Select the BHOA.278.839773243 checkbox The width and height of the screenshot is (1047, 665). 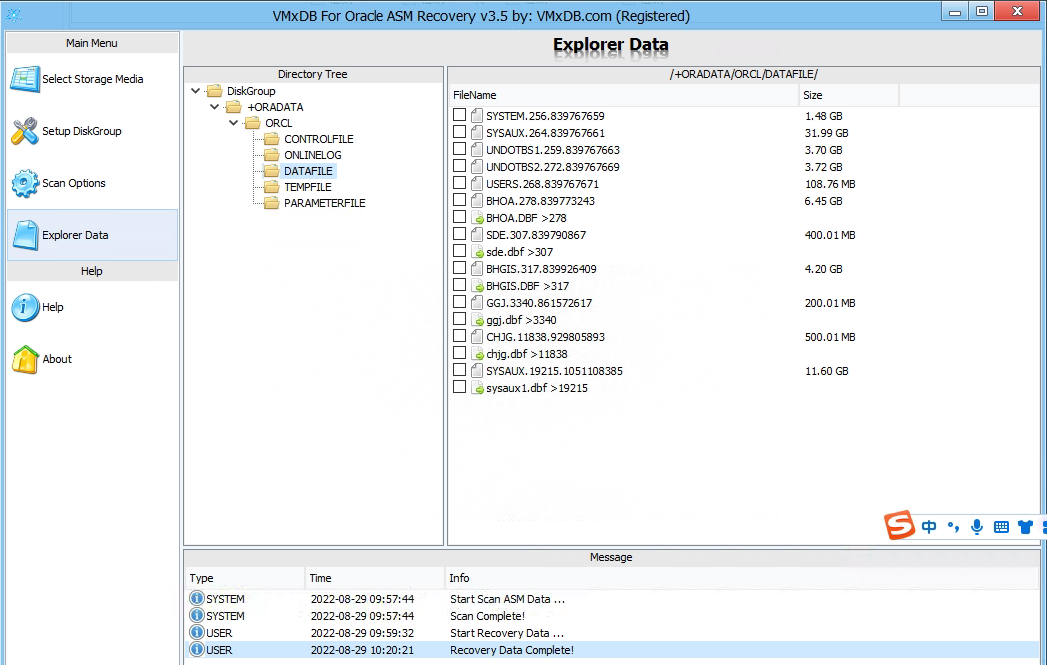point(459,200)
